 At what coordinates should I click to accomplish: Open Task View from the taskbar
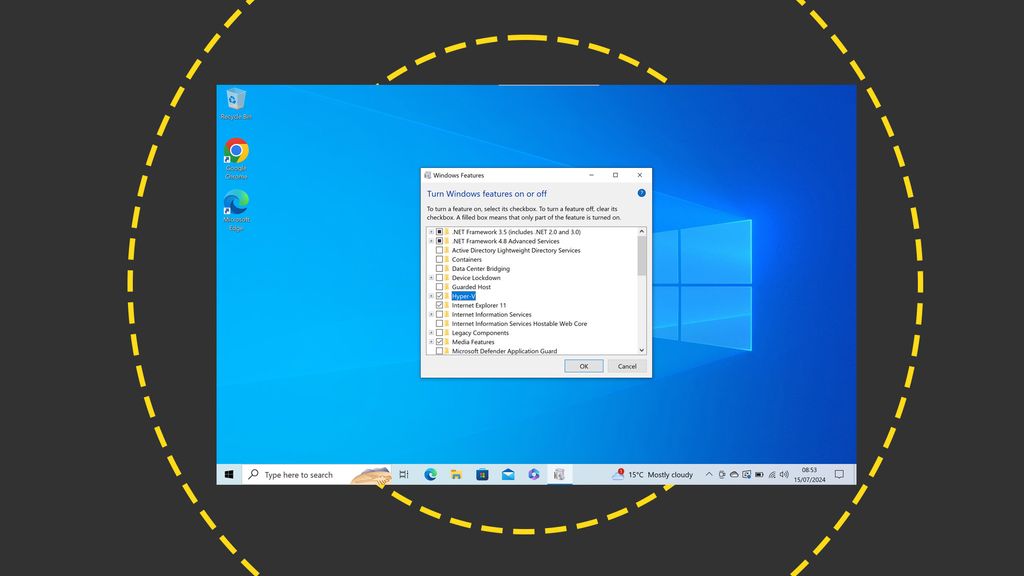click(x=404, y=474)
